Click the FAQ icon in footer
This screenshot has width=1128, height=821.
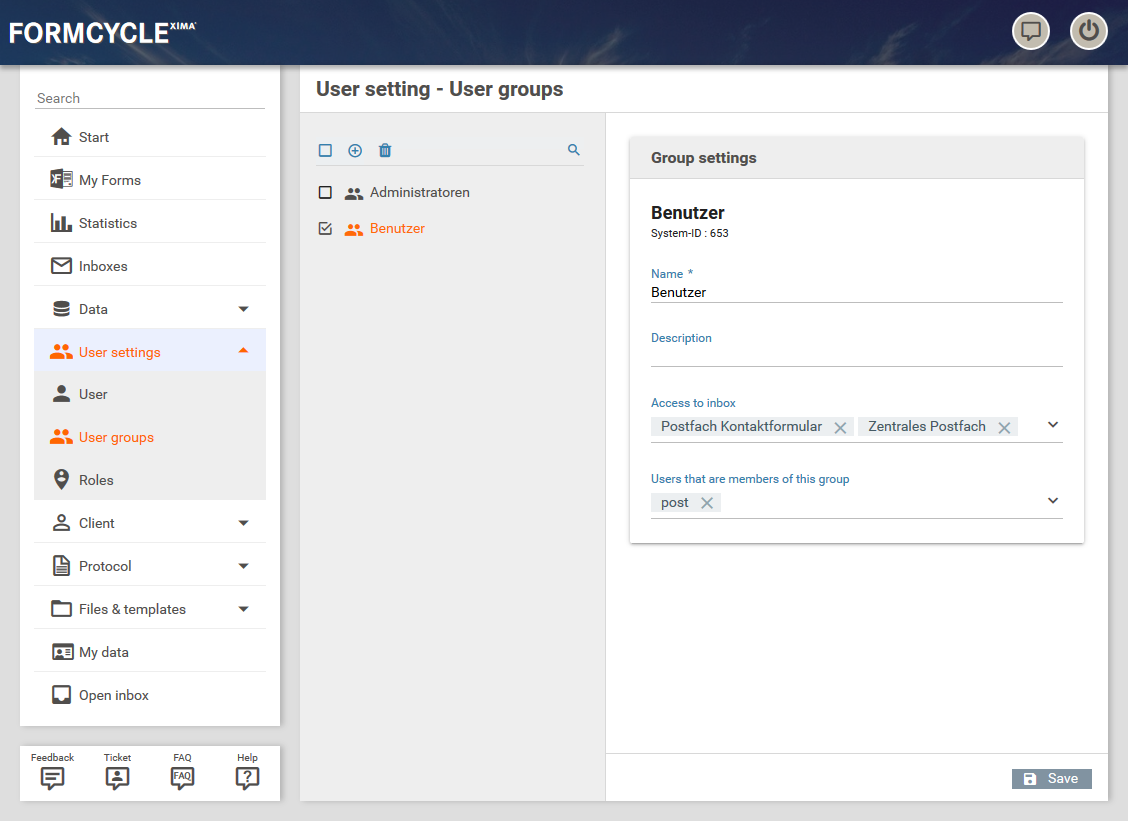tap(182, 777)
